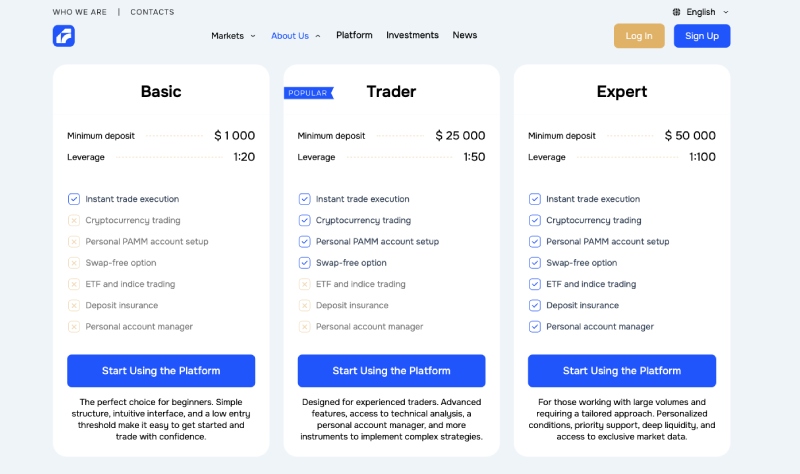Viewport: 800px width, 474px height.
Task: Click the Popular badge on Trader plan
Action: point(308,93)
